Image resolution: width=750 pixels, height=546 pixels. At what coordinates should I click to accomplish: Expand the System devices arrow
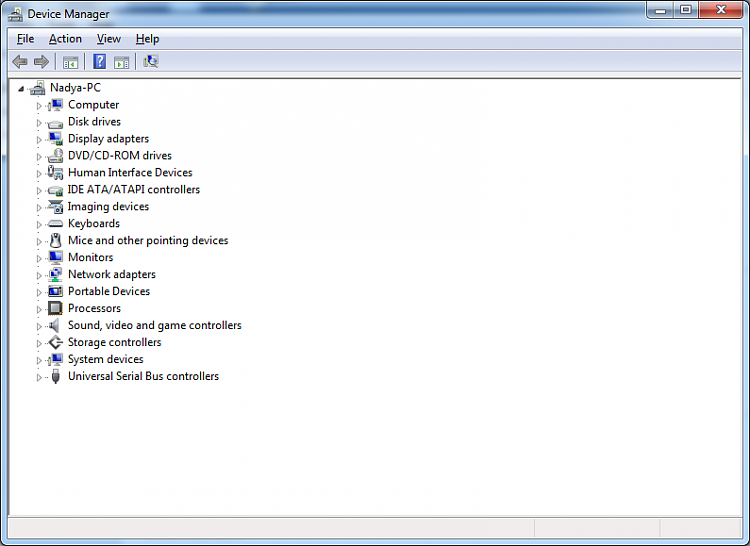(39, 360)
